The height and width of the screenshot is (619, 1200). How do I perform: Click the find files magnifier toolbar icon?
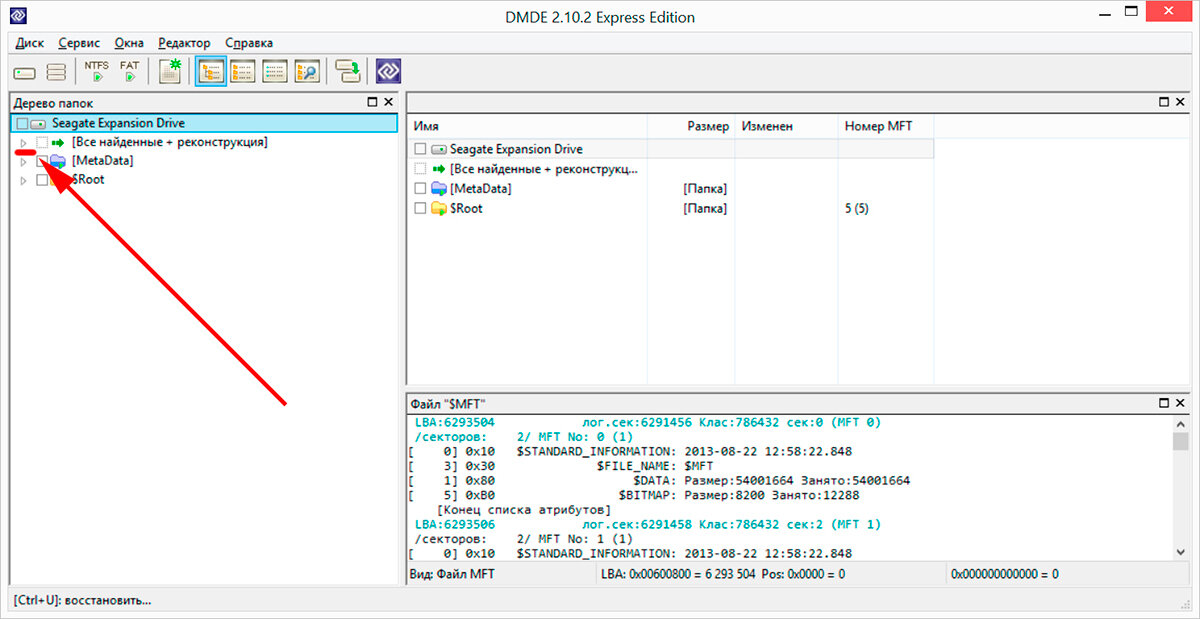click(306, 72)
